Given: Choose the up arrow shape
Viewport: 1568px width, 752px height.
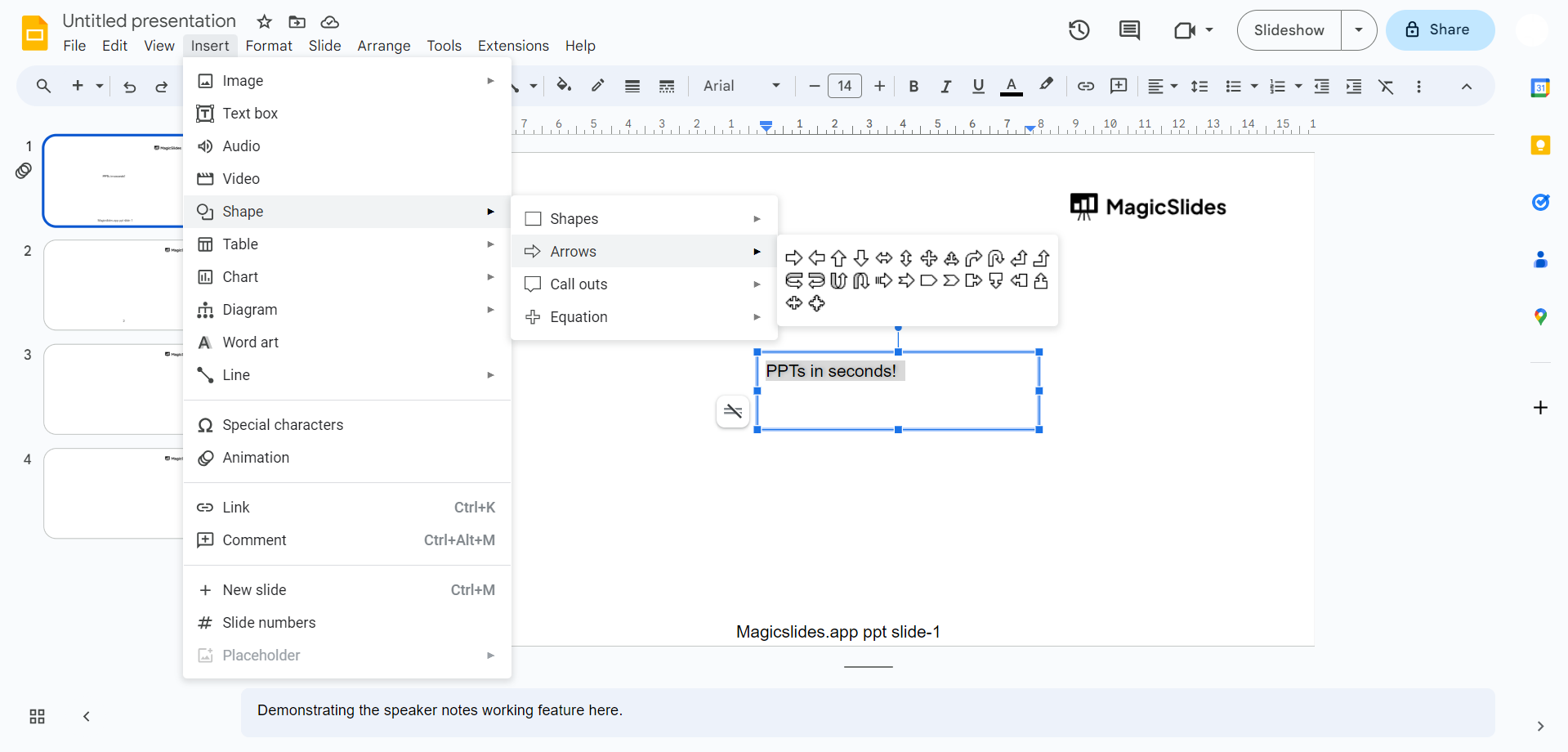Looking at the screenshot, I should (838, 258).
